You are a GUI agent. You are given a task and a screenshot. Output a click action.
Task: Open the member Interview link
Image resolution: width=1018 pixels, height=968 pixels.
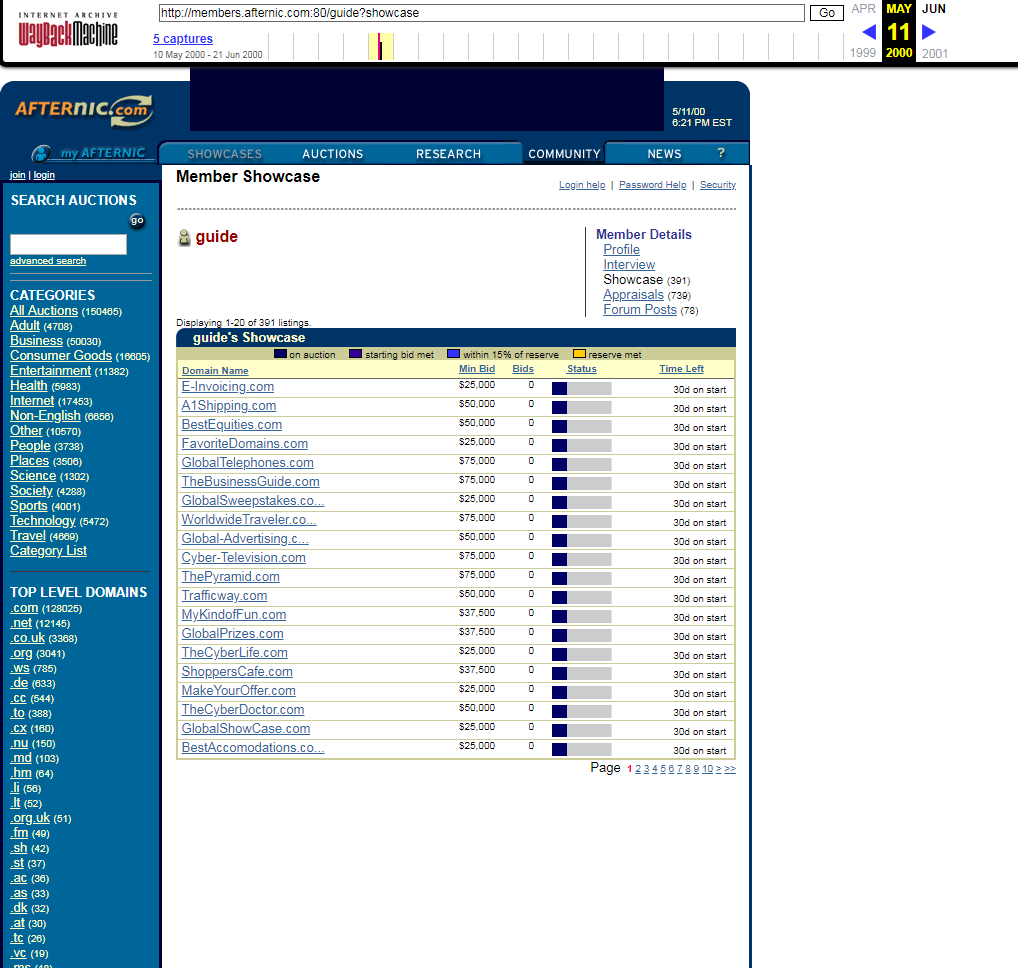629,265
